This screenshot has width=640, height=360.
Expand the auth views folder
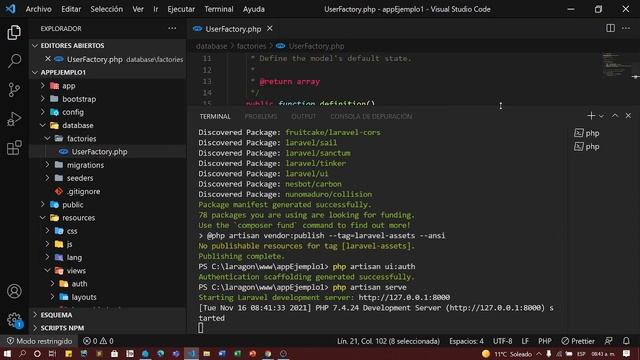pos(108,284)
